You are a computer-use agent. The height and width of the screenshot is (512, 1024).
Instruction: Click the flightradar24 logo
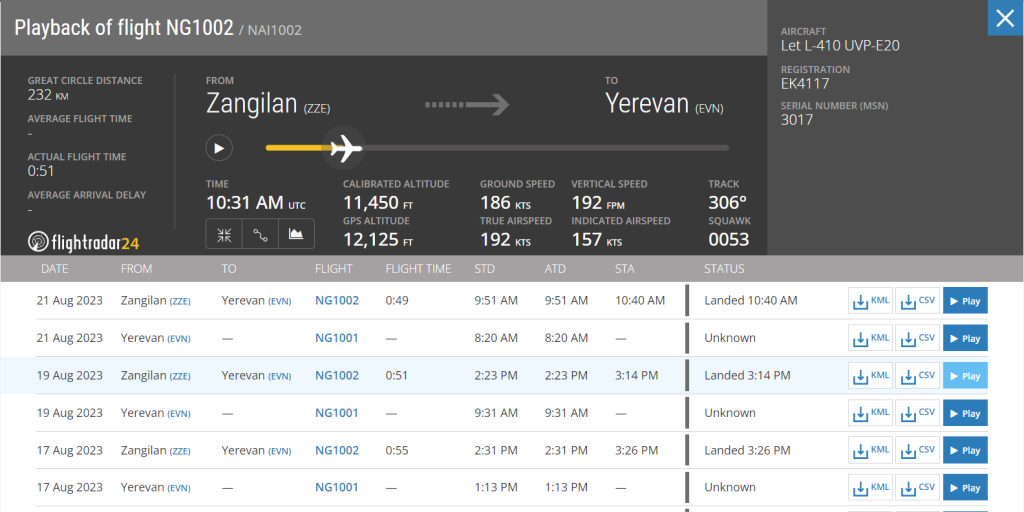pos(84,241)
